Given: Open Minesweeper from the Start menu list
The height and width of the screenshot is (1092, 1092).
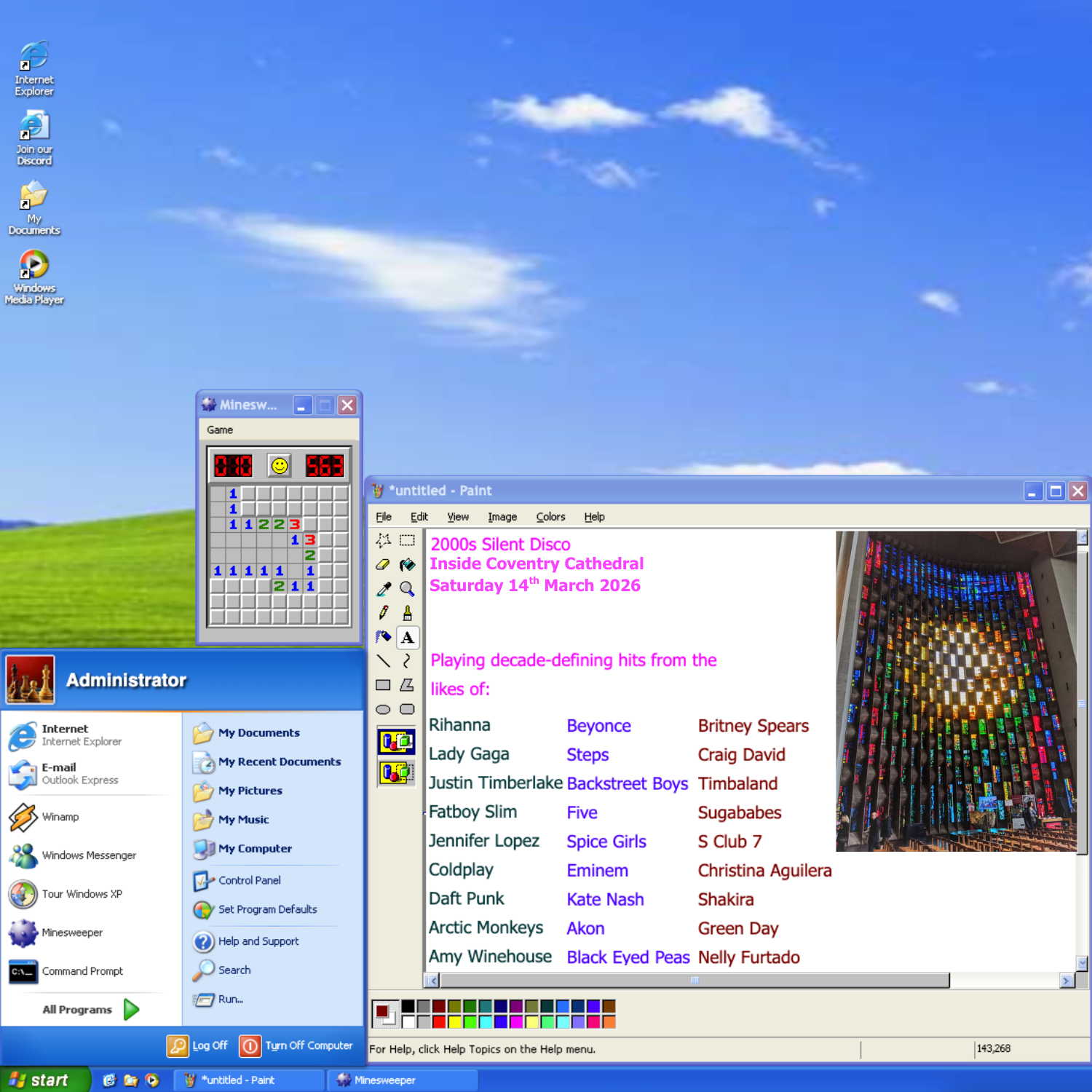Looking at the screenshot, I should 55,933.
